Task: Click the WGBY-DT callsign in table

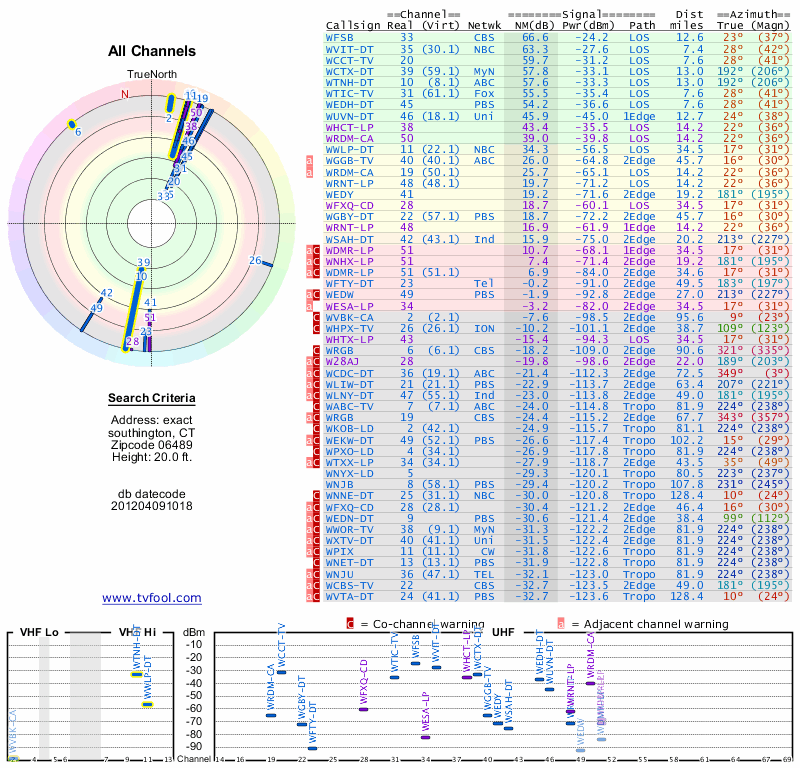Action: pyautogui.click(x=349, y=216)
